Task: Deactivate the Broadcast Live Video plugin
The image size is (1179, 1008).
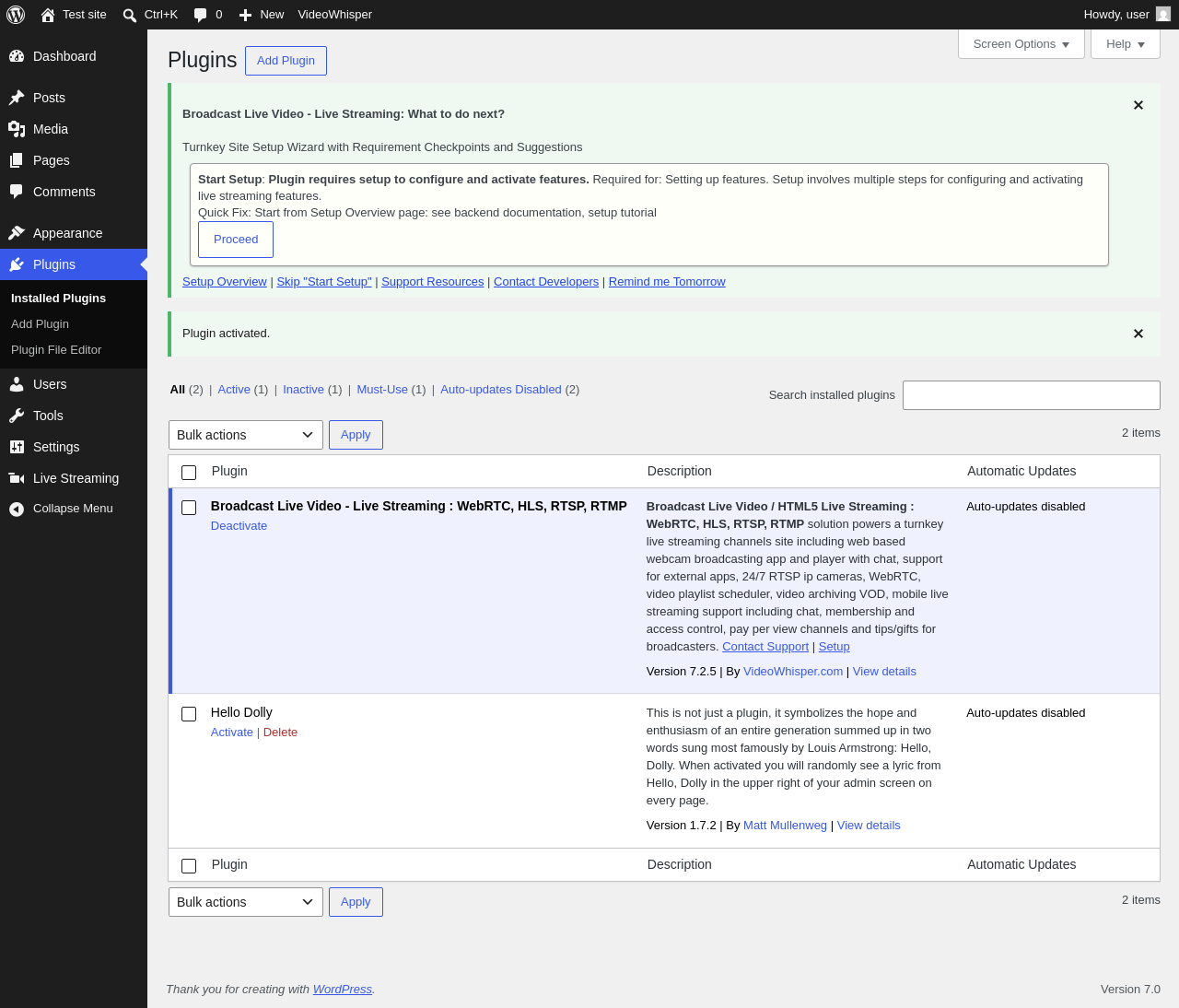Action: coord(239,526)
